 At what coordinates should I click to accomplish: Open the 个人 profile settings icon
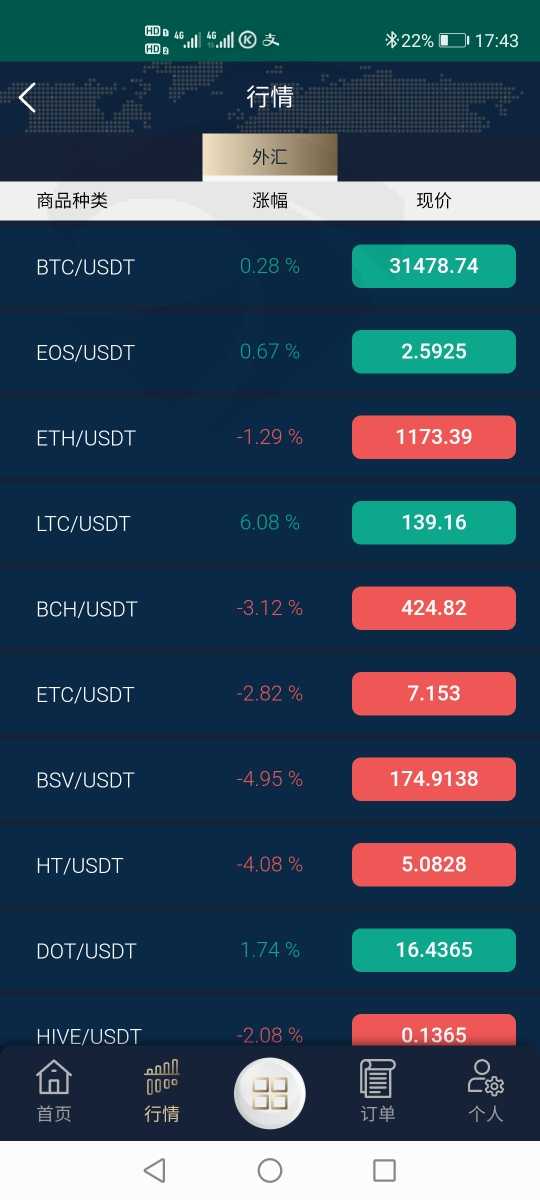[486, 1078]
